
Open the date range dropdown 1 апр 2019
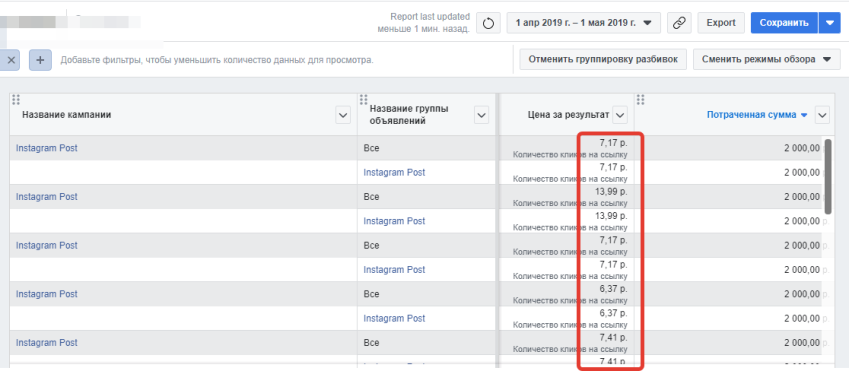pyautogui.click(x=584, y=23)
